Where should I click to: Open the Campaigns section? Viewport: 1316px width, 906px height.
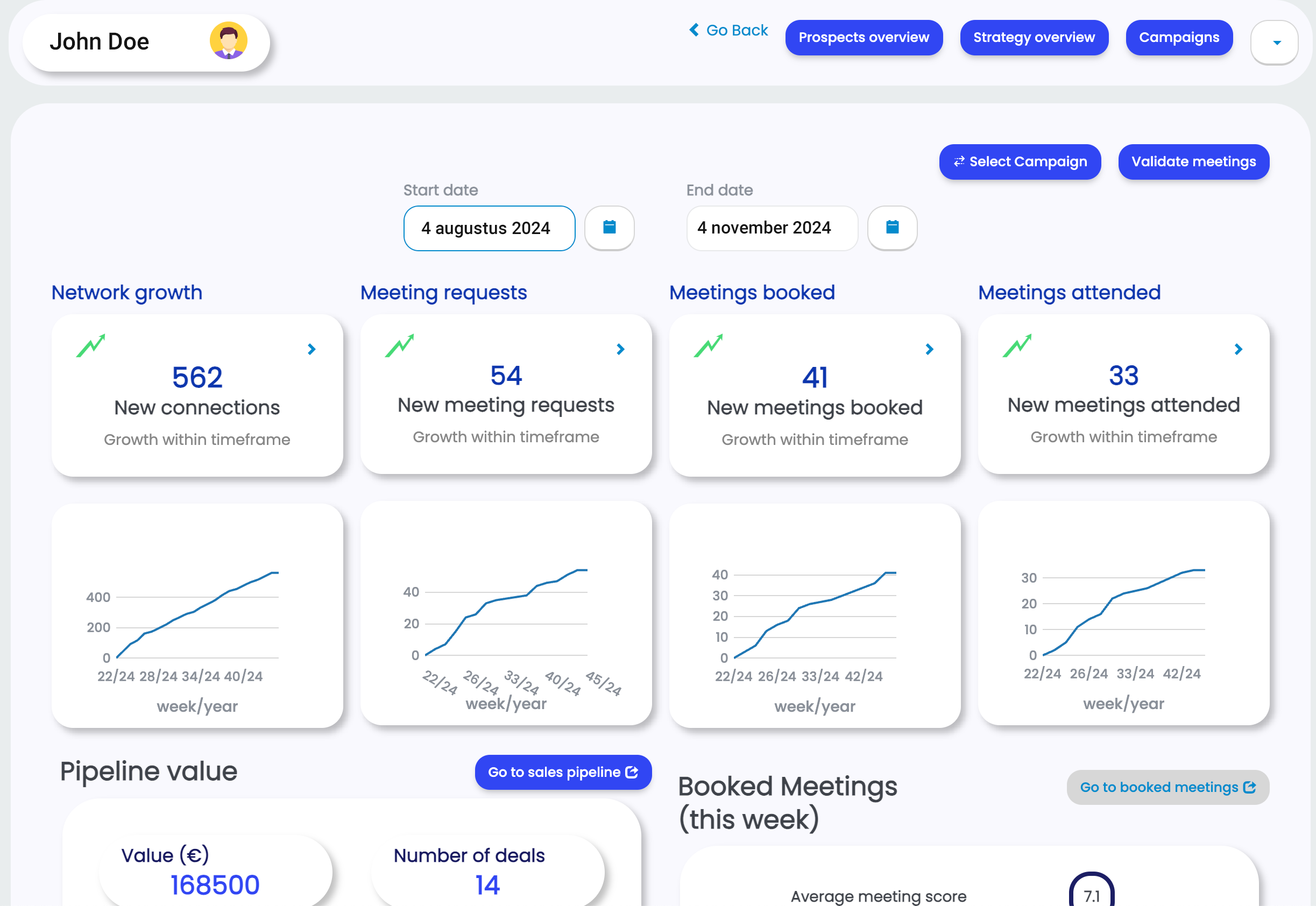click(1179, 38)
